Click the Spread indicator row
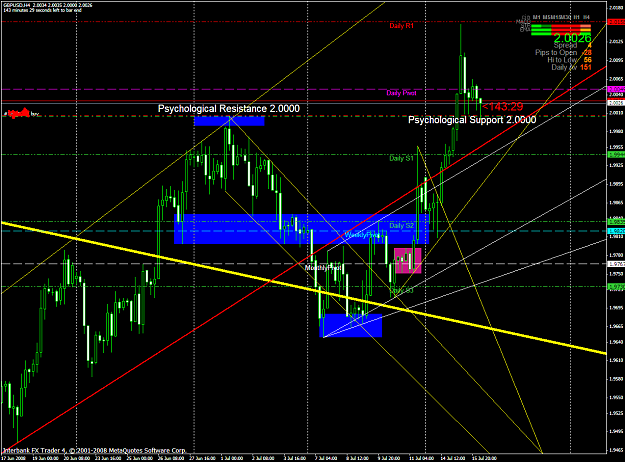The image size is (625, 462). pyautogui.click(x=572, y=45)
